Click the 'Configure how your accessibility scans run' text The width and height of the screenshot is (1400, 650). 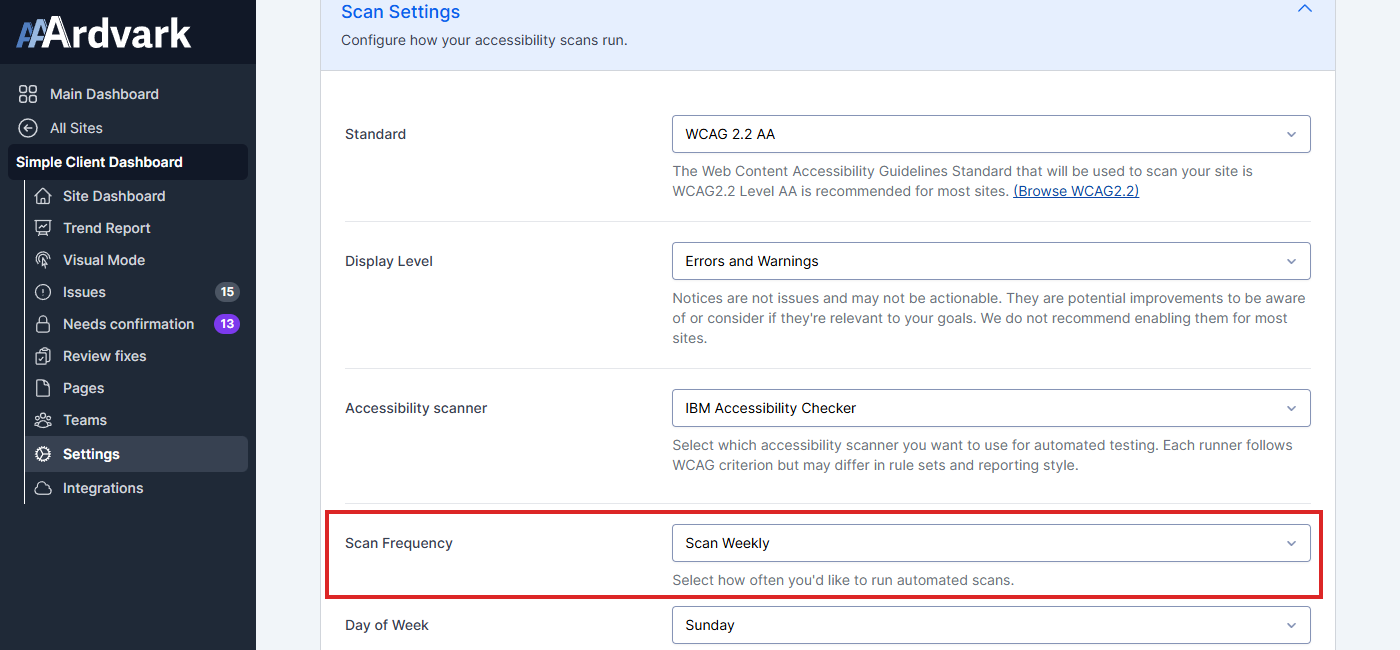(x=484, y=41)
